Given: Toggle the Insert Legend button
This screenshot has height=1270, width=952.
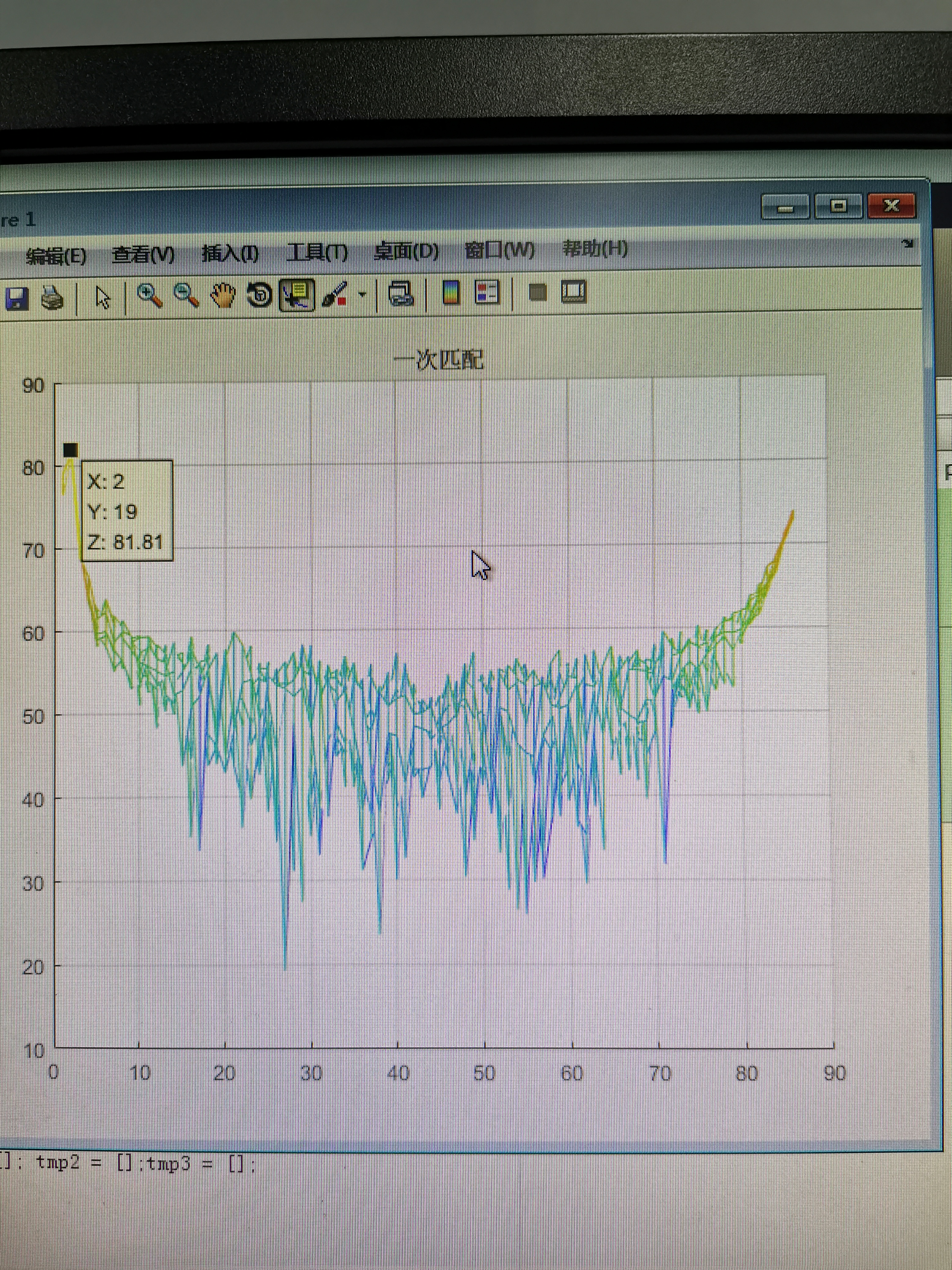Looking at the screenshot, I should coord(487,292).
